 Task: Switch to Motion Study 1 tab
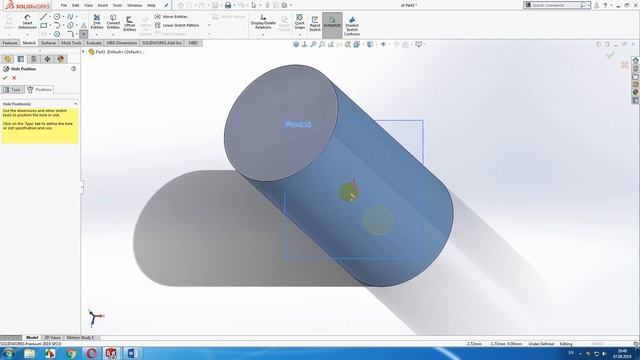pyautogui.click(x=80, y=338)
